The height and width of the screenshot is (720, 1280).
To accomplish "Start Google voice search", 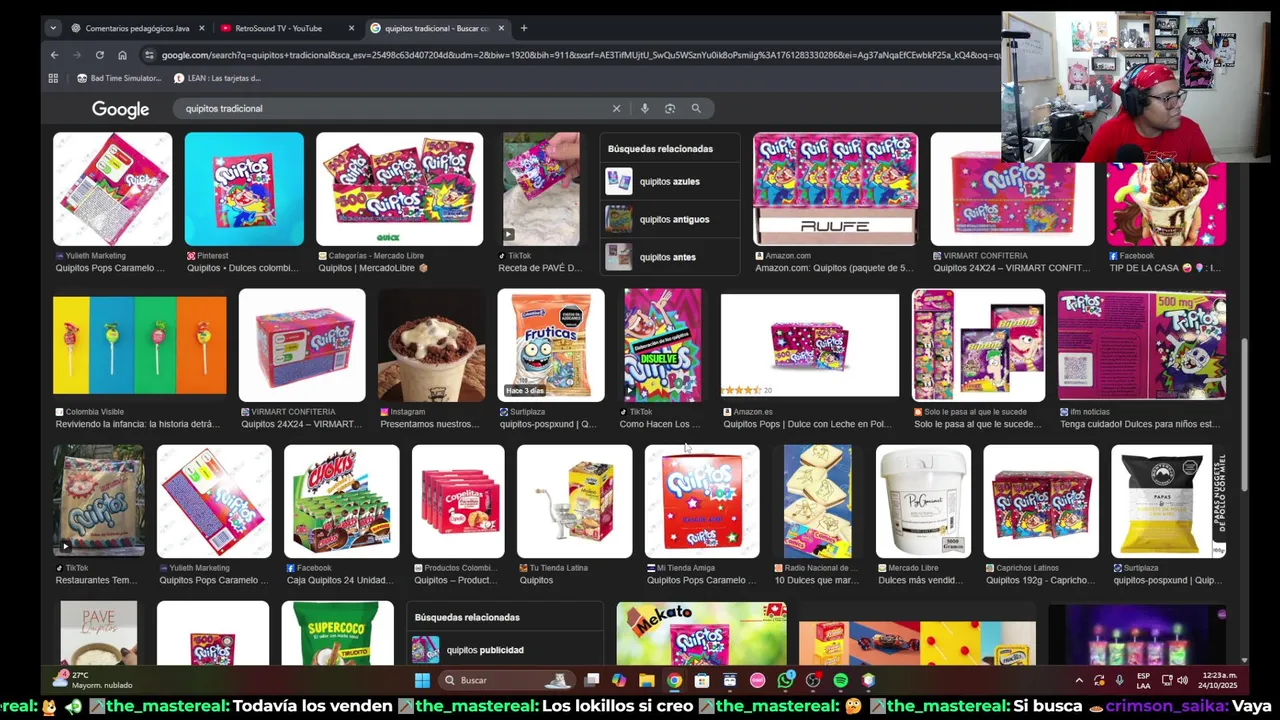I will (x=645, y=108).
